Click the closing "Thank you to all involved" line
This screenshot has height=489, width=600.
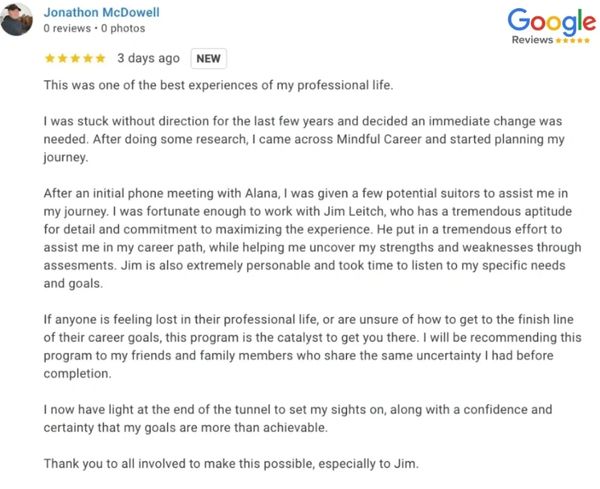232,463
